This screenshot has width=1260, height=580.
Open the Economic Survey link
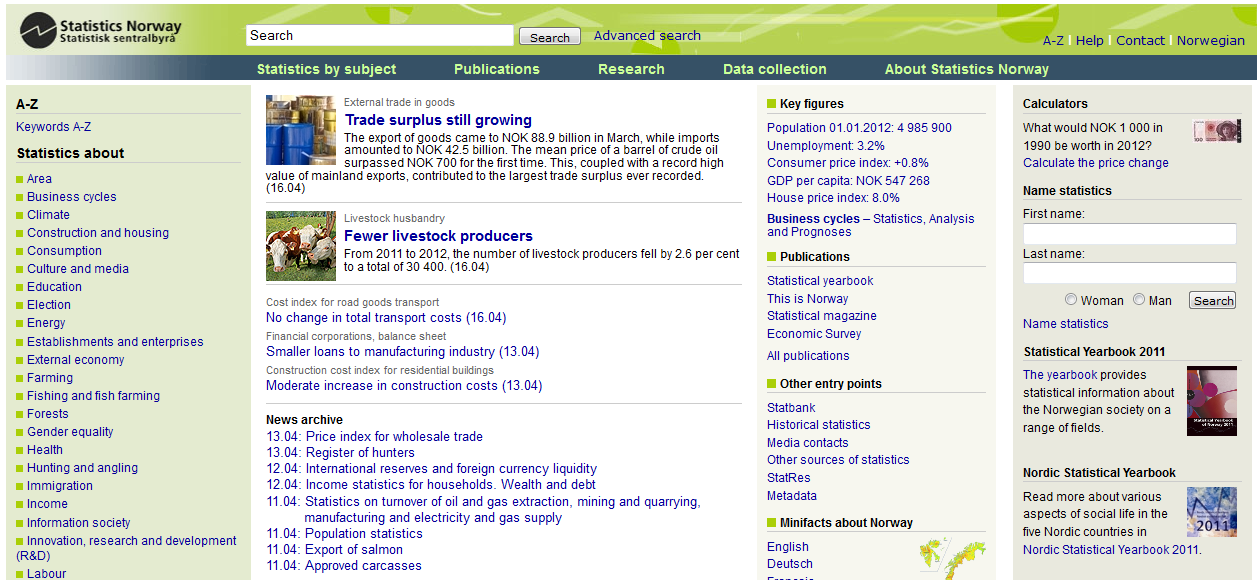click(814, 334)
